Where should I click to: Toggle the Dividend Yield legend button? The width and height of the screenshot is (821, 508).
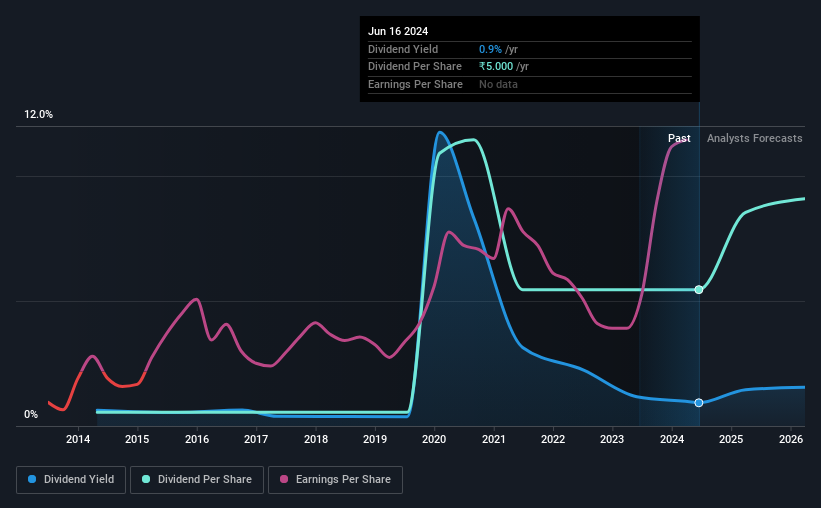pyautogui.click(x=71, y=479)
